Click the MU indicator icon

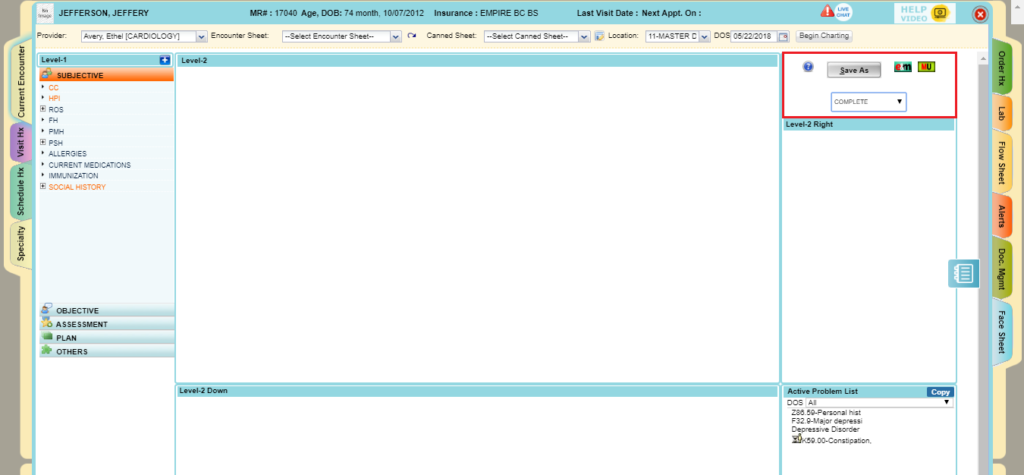[926, 67]
